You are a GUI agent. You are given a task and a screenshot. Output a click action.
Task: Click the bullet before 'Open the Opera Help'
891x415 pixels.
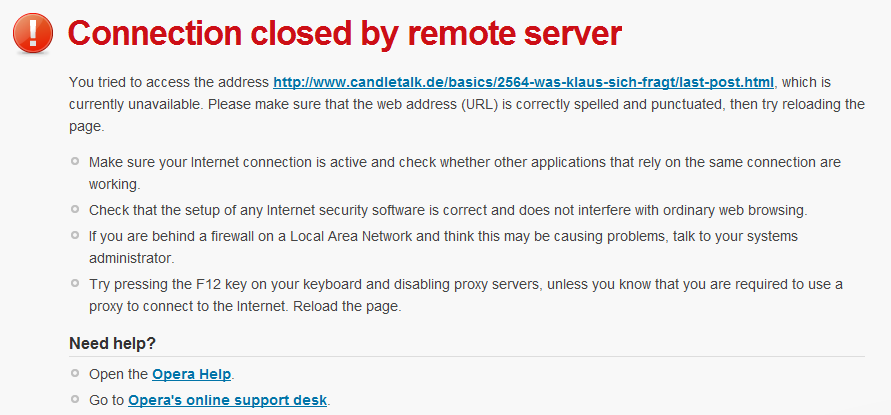coord(75,374)
